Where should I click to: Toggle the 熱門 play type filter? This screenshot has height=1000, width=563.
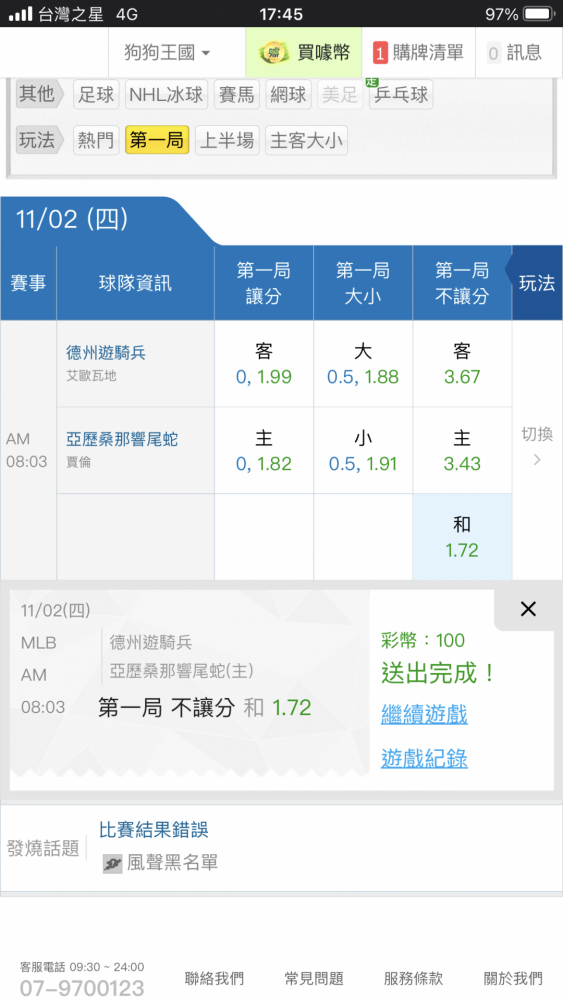tap(96, 140)
